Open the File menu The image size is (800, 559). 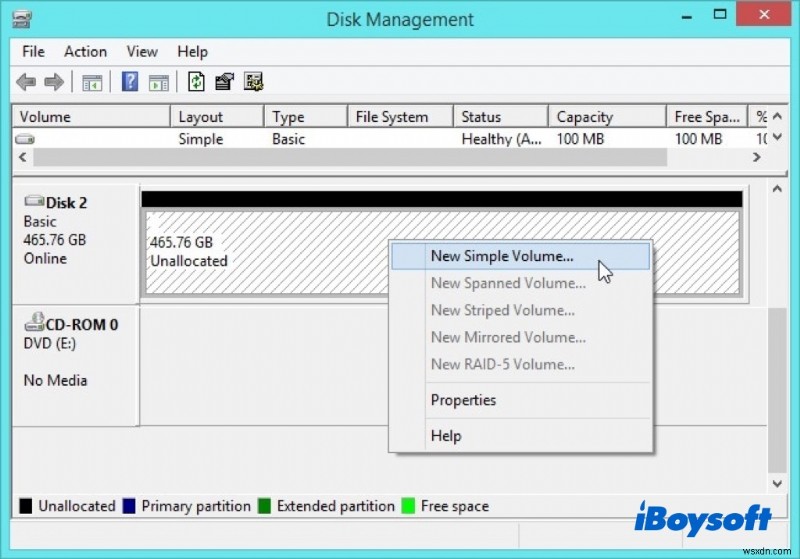pos(33,52)
